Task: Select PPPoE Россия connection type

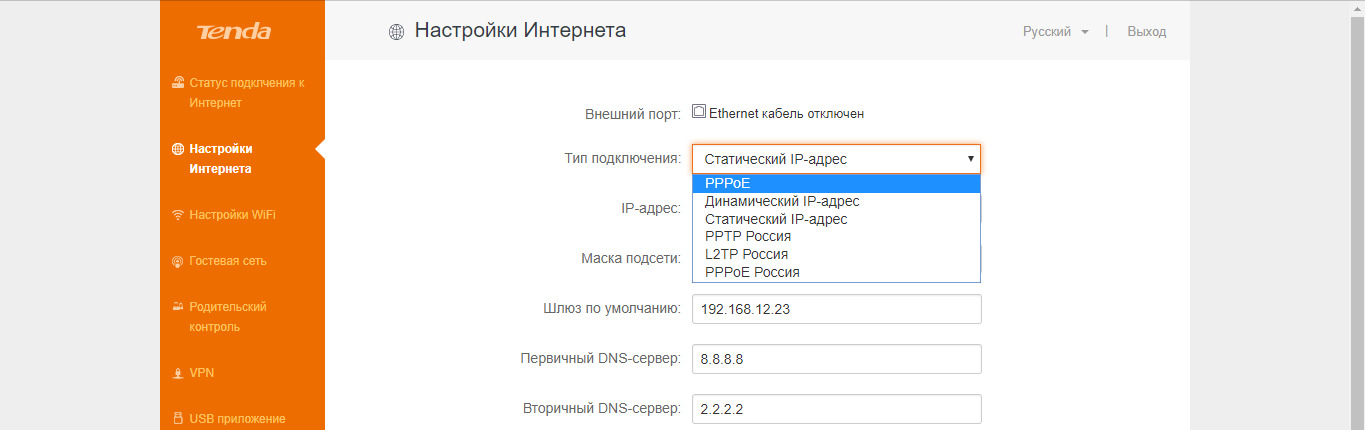Action: point(751,272)
